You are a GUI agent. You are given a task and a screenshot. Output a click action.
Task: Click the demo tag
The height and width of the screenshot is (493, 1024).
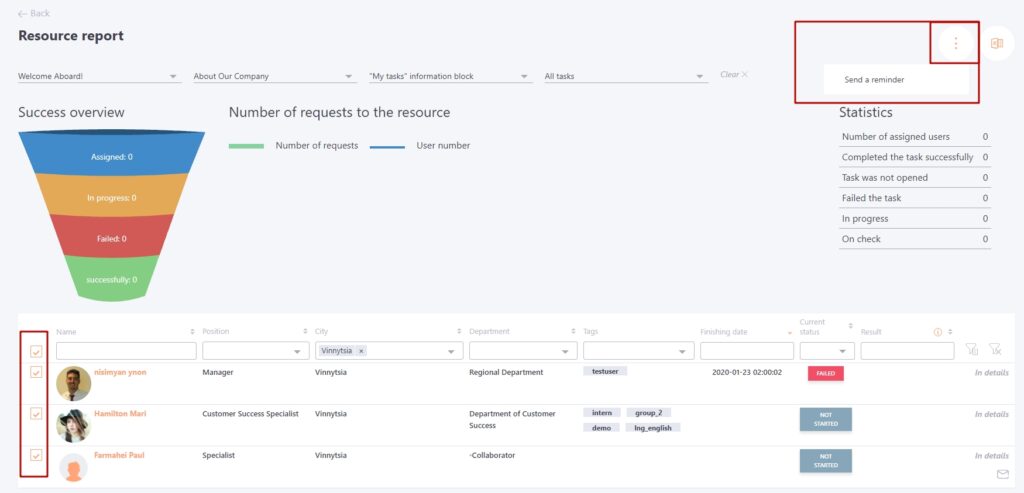tap(601, 428)
